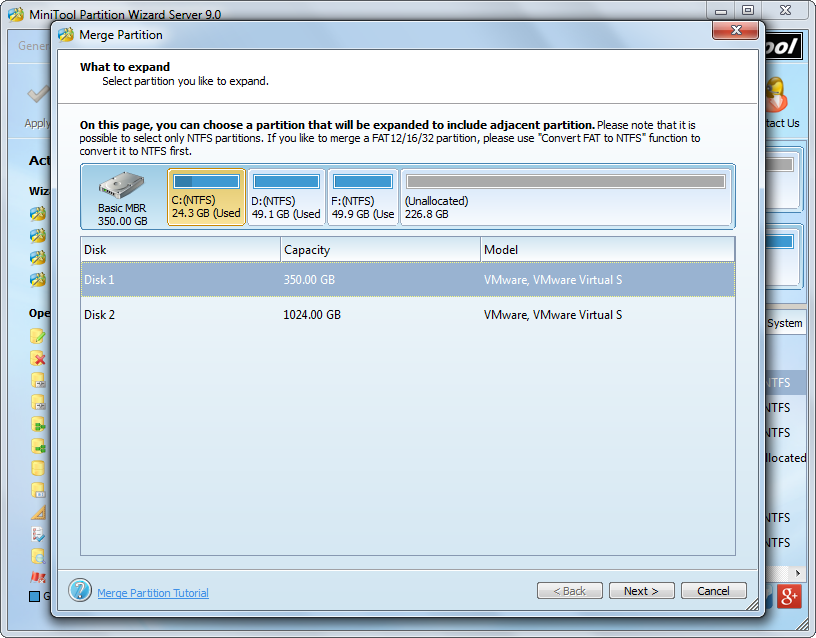Click the Capacity column header

380,249
